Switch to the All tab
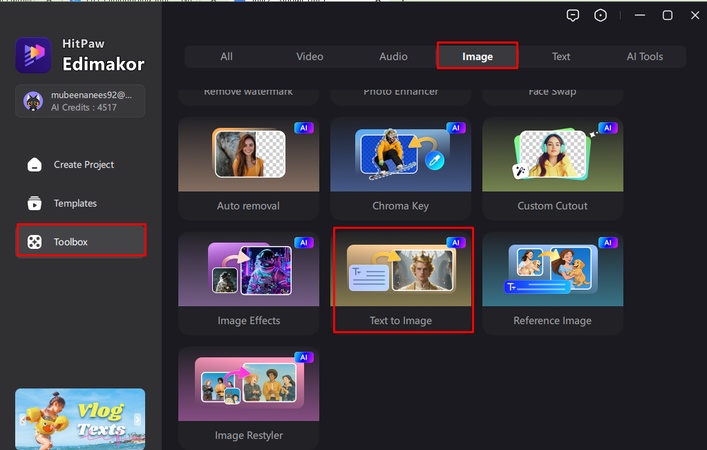This screenshot has height=450, width=707. pyautogui.click(x=227, y=57)
